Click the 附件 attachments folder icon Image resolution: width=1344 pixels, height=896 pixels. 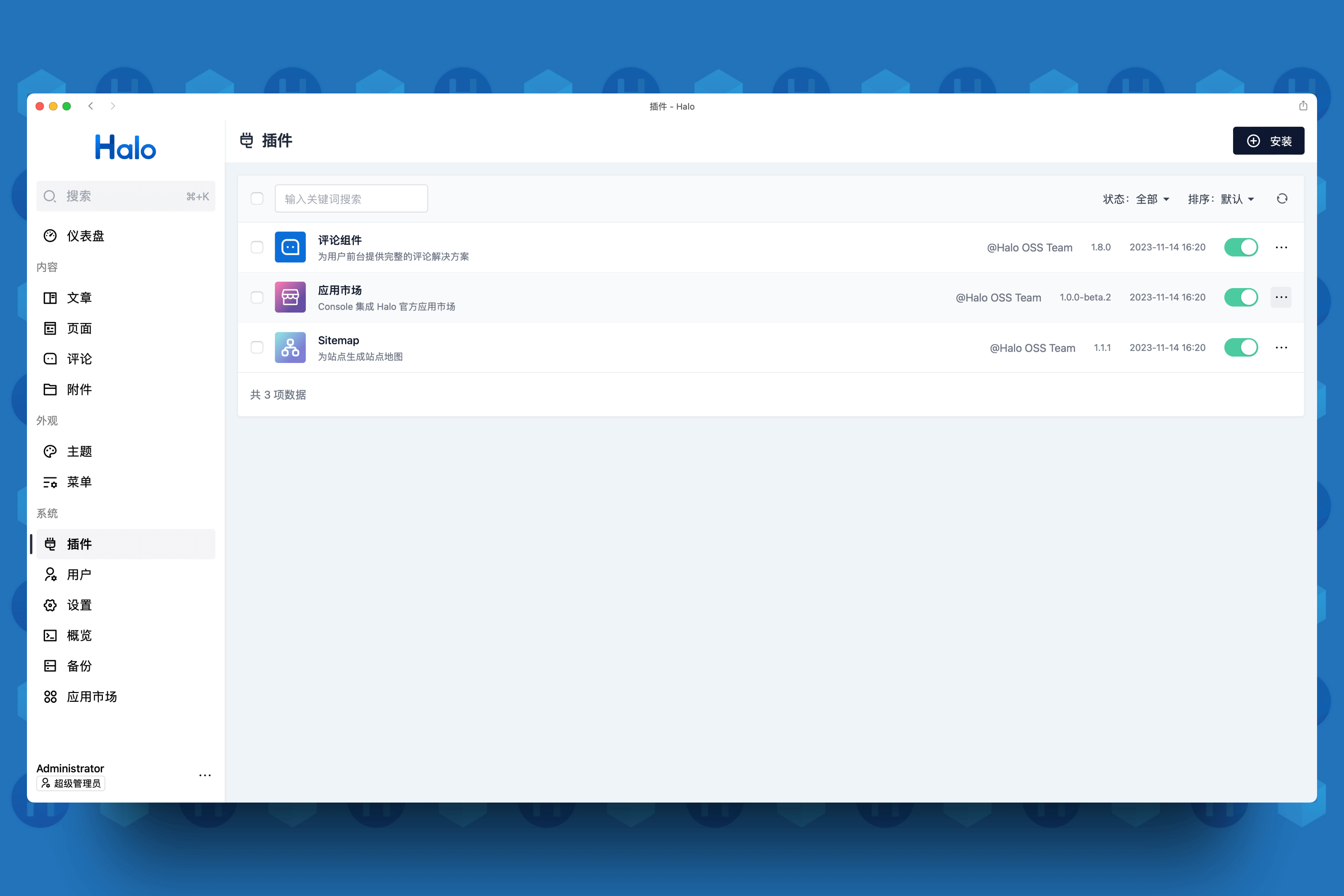point(50,390)
